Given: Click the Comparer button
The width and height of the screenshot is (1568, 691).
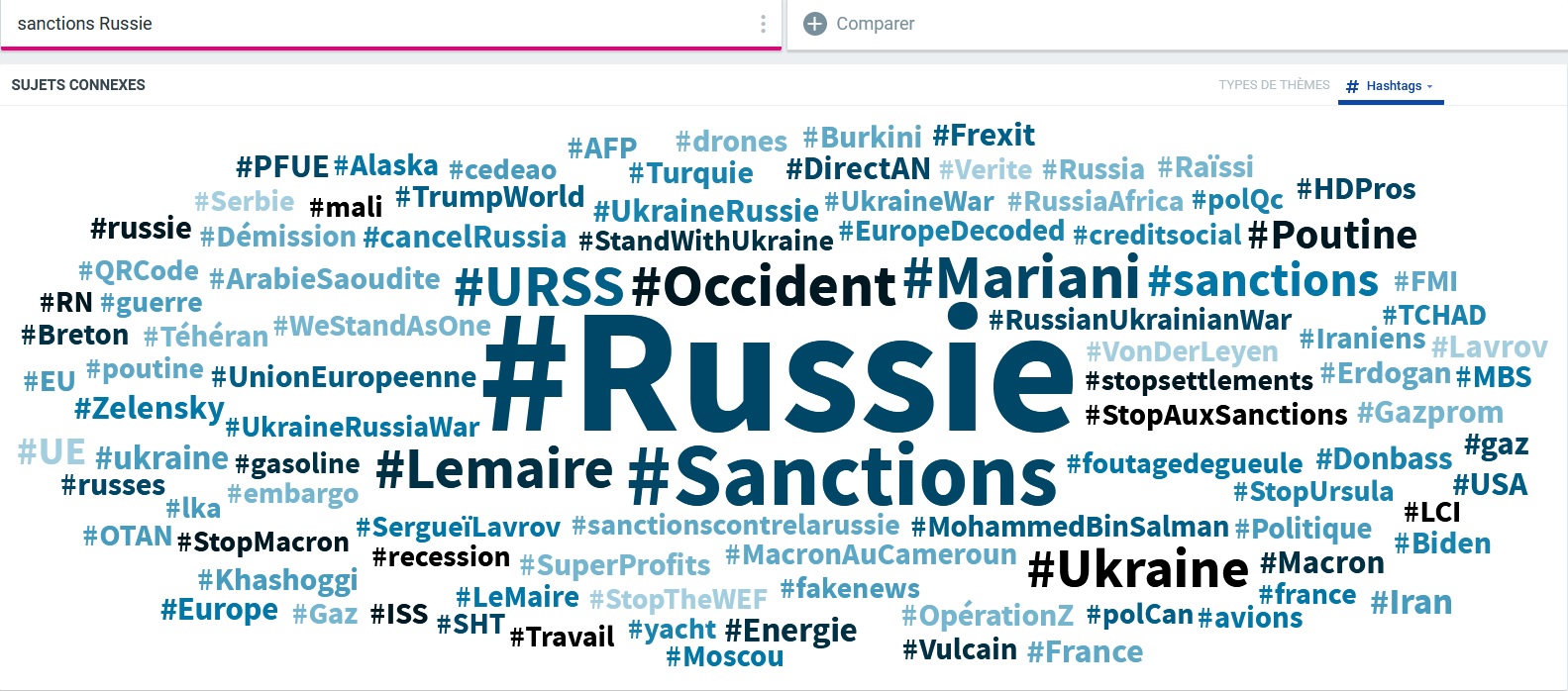Looking at the screenshot, I should tap(859, 24).
